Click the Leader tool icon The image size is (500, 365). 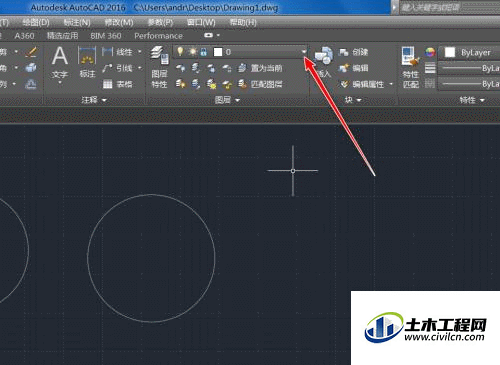[107, 68]
